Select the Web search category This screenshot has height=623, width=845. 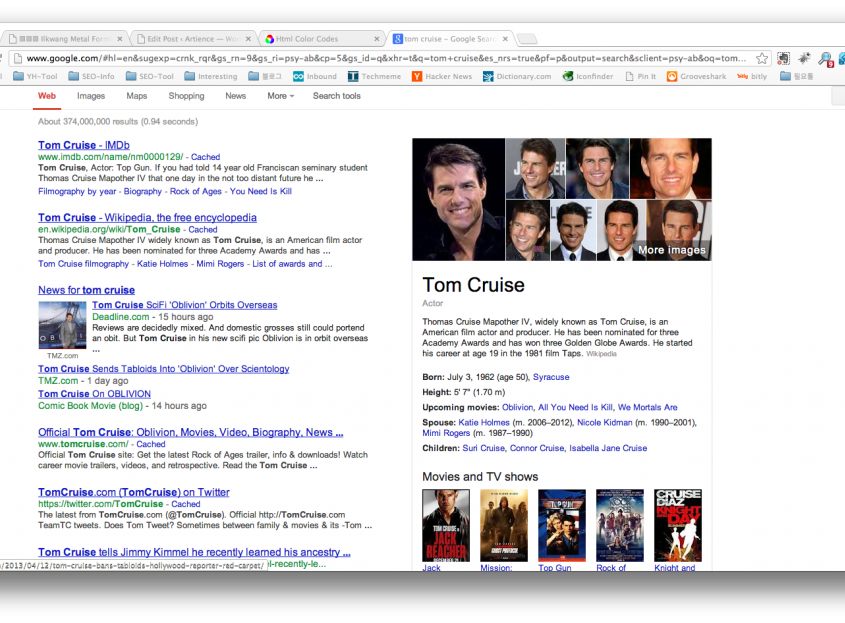(47, 96)
